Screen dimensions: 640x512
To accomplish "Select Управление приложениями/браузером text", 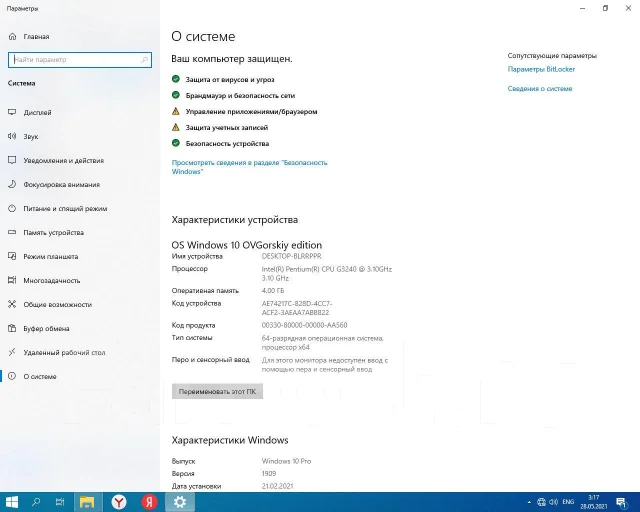I will [x=251, y=111].
